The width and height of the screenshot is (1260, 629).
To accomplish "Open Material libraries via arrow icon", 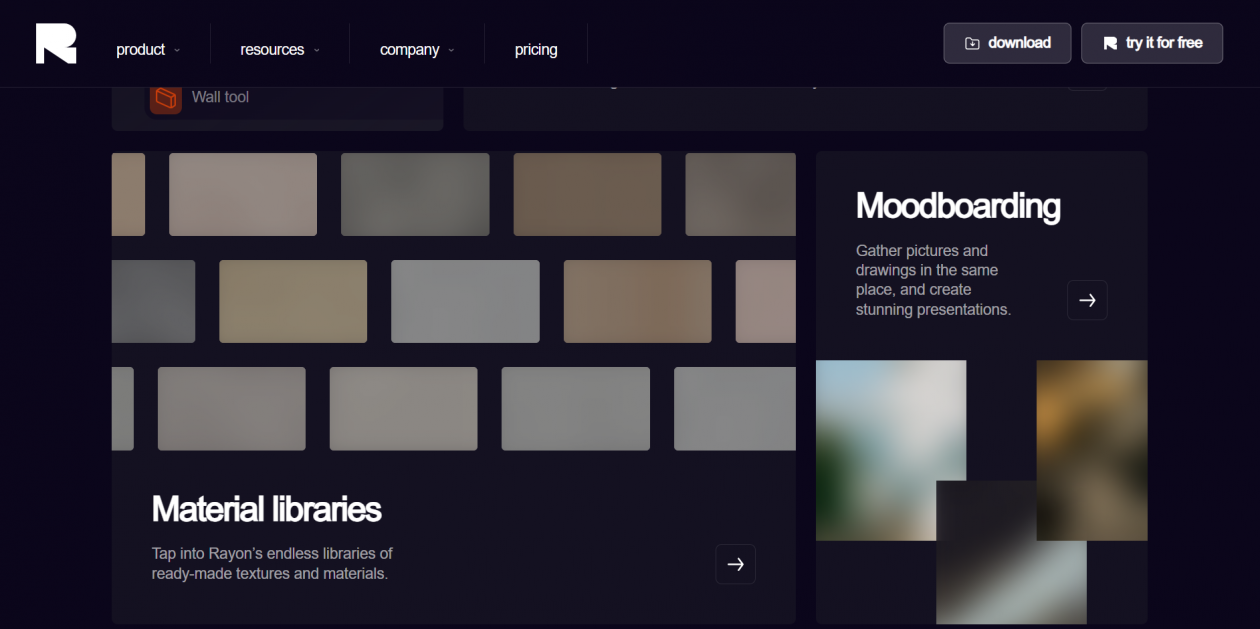I will point(735,564).
